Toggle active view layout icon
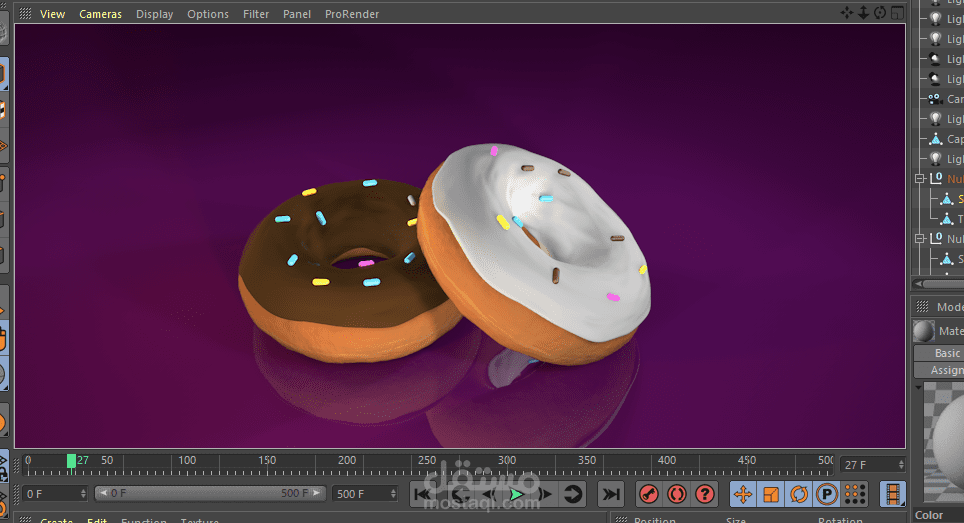 click(898, 13)
